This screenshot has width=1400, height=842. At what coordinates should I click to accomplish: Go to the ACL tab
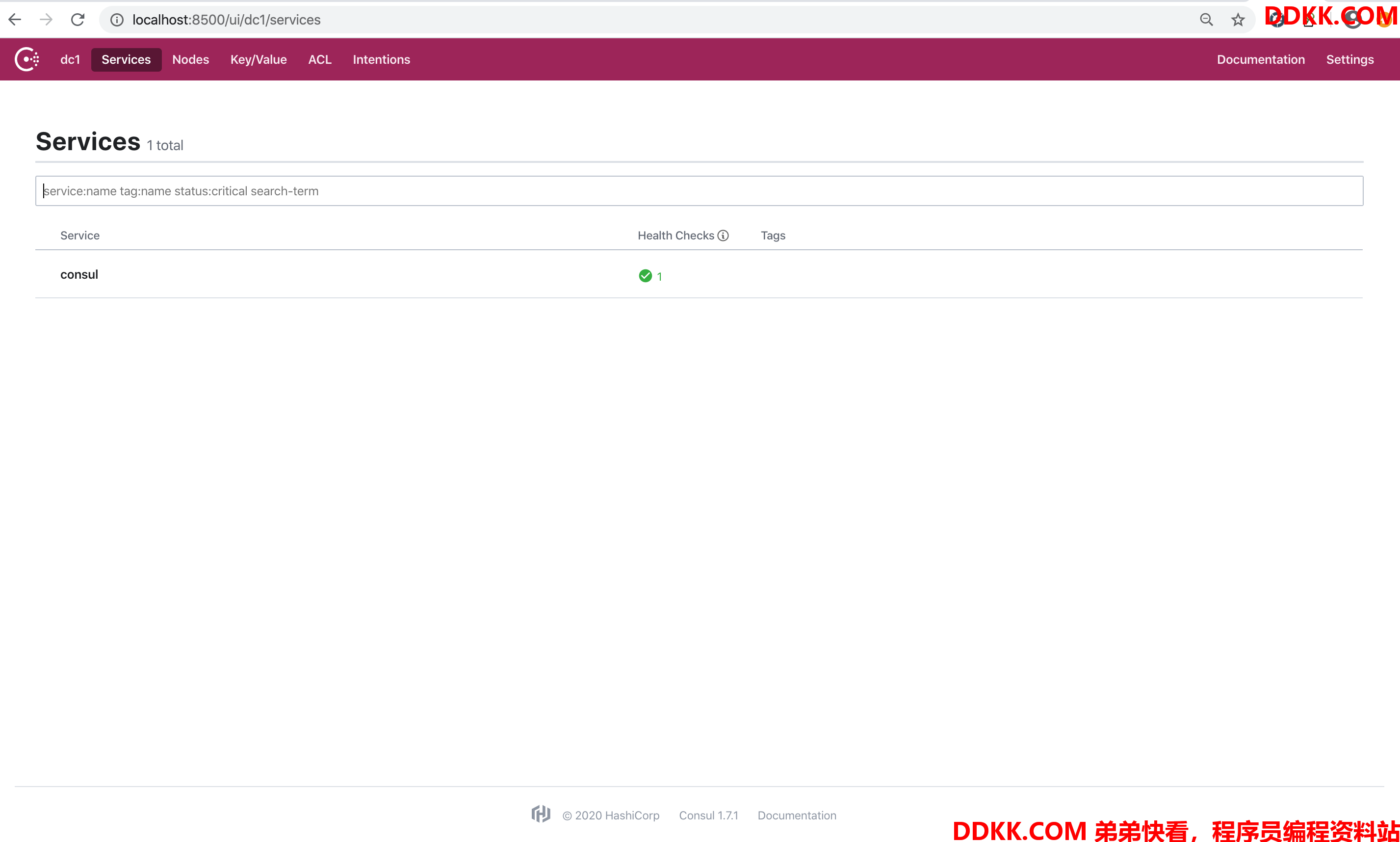319,59
